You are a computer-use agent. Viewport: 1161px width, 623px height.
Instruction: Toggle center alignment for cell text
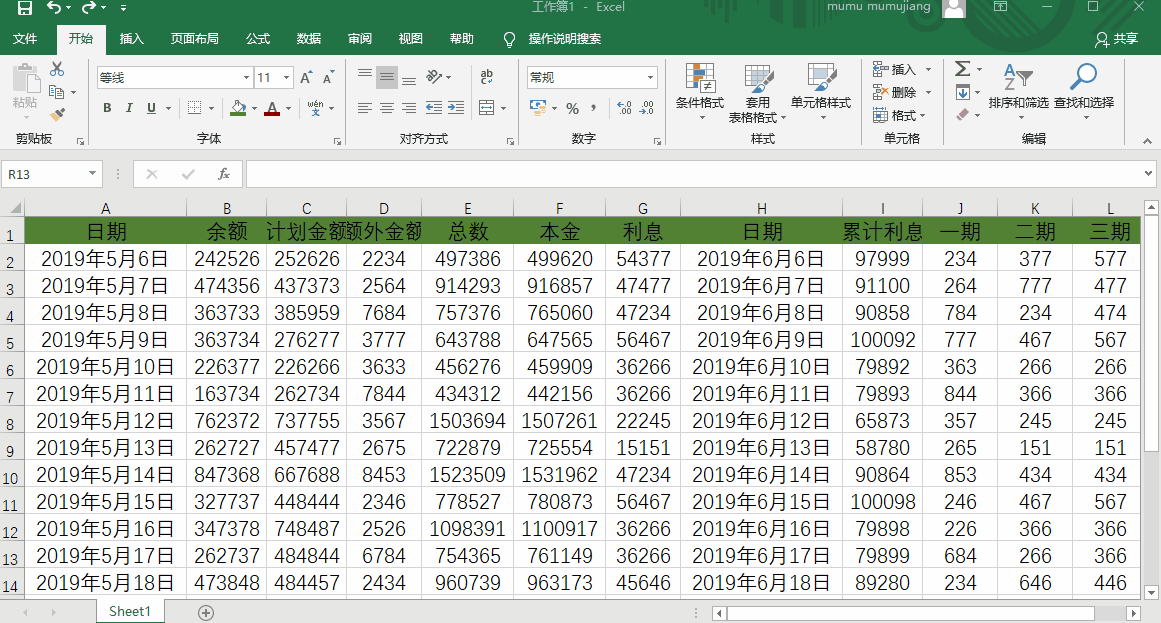pyautogui.click(x=387, y=108)
